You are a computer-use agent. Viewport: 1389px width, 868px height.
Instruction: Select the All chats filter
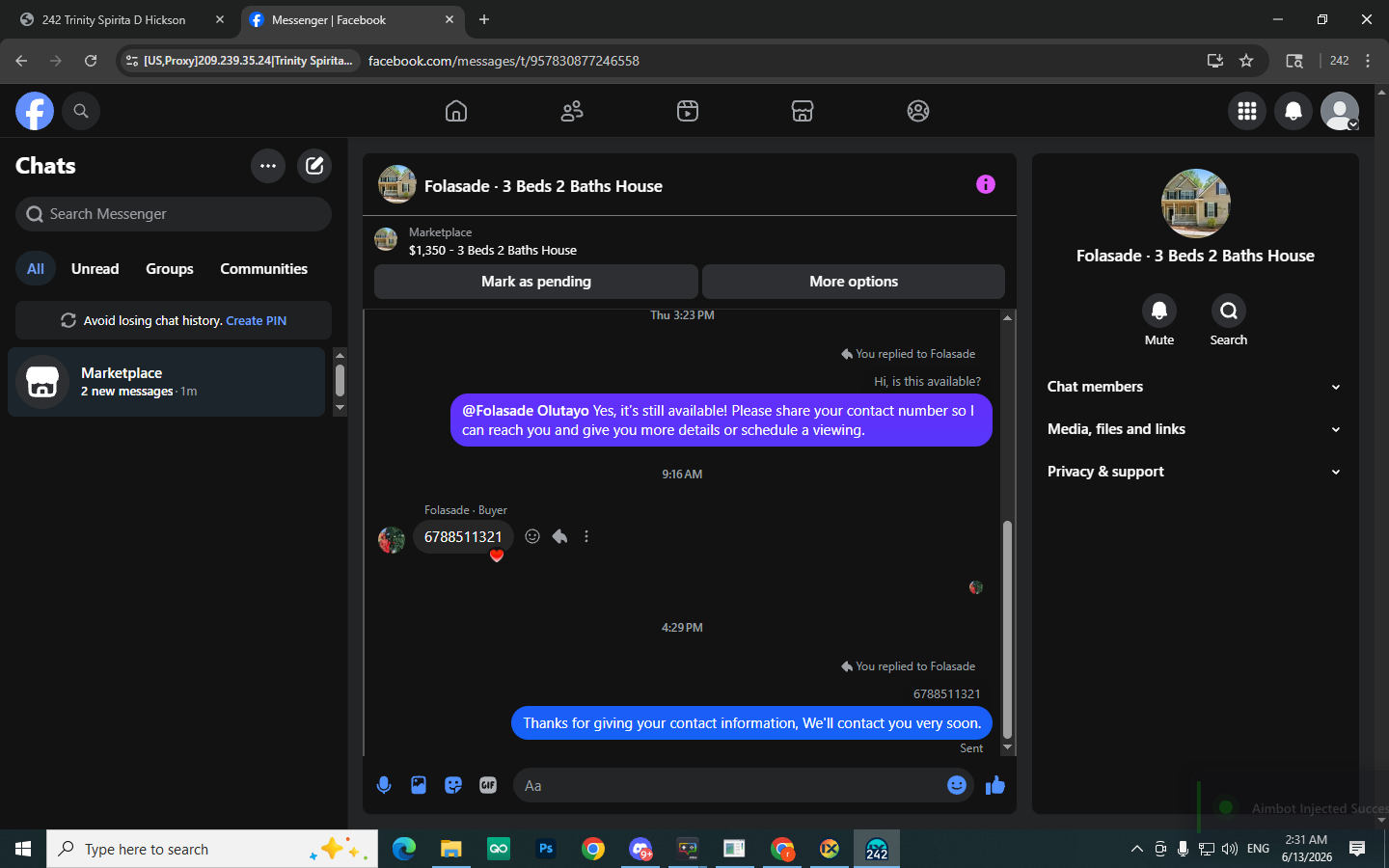click(x=36, y=269)
